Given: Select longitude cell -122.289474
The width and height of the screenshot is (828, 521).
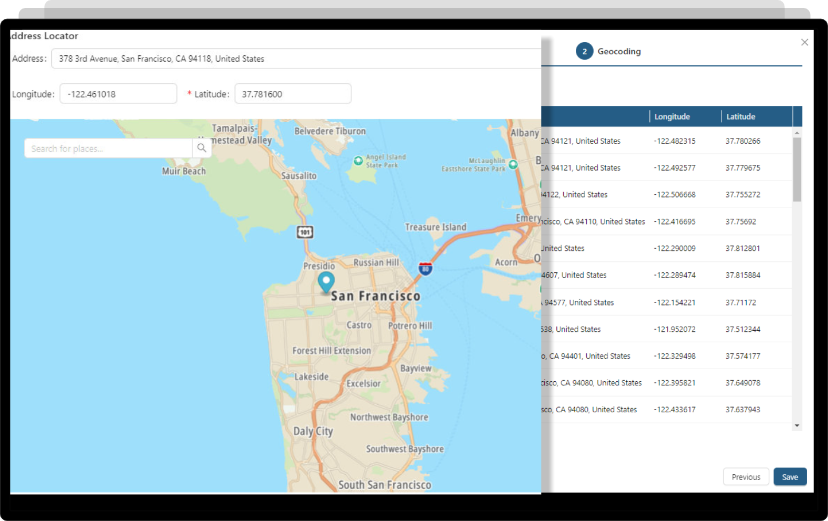Looking at the screenshot, I should (x=674, y=275).
